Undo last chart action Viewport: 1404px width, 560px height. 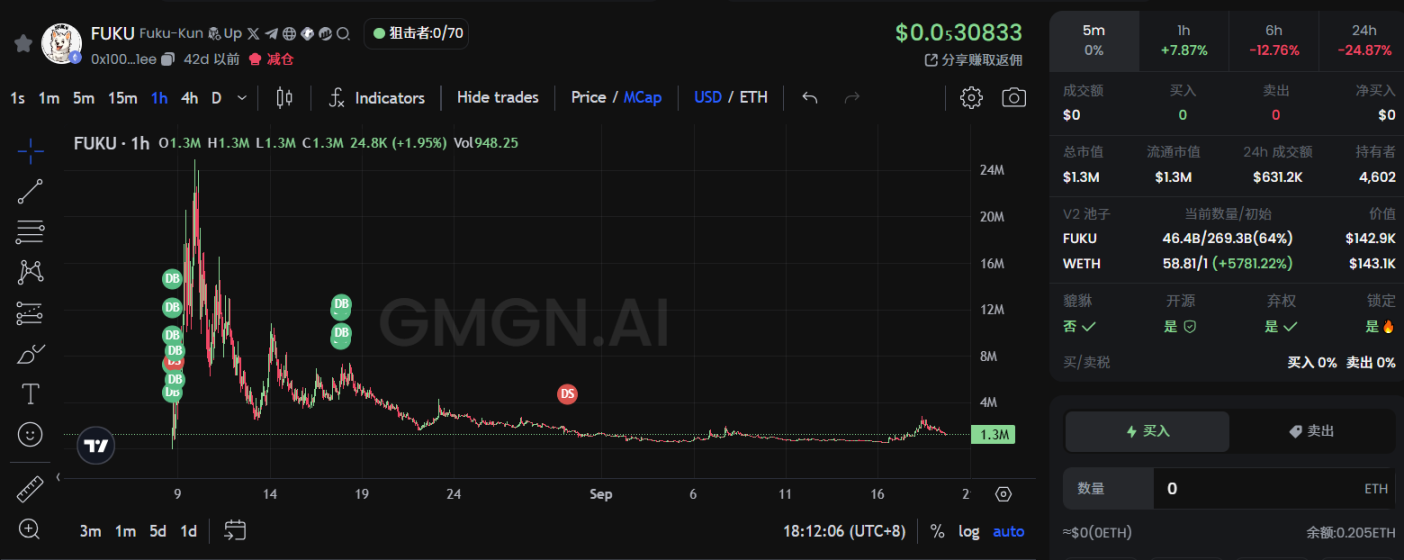pyautogui.click(x=810, y=97)
